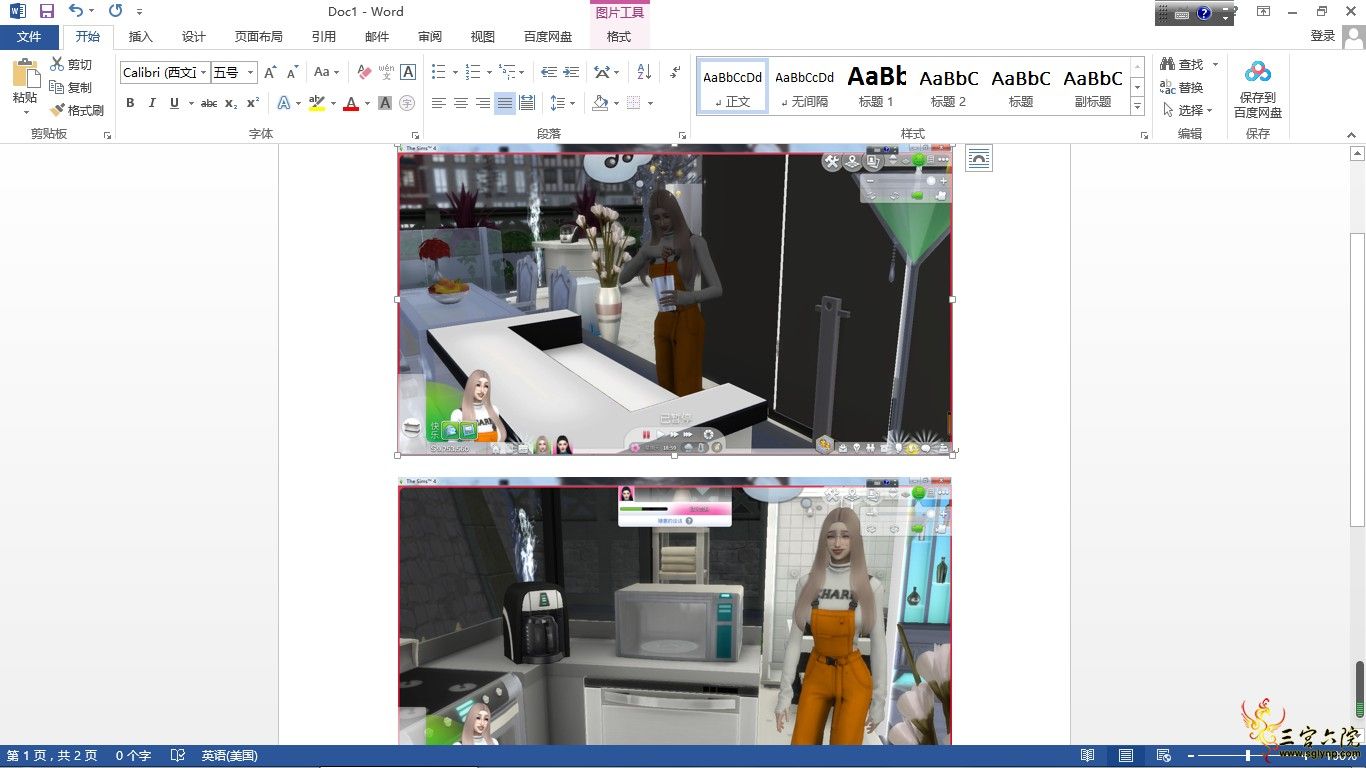Toggle Superscript formatting
1366x768 pixels.
point(253,103)
